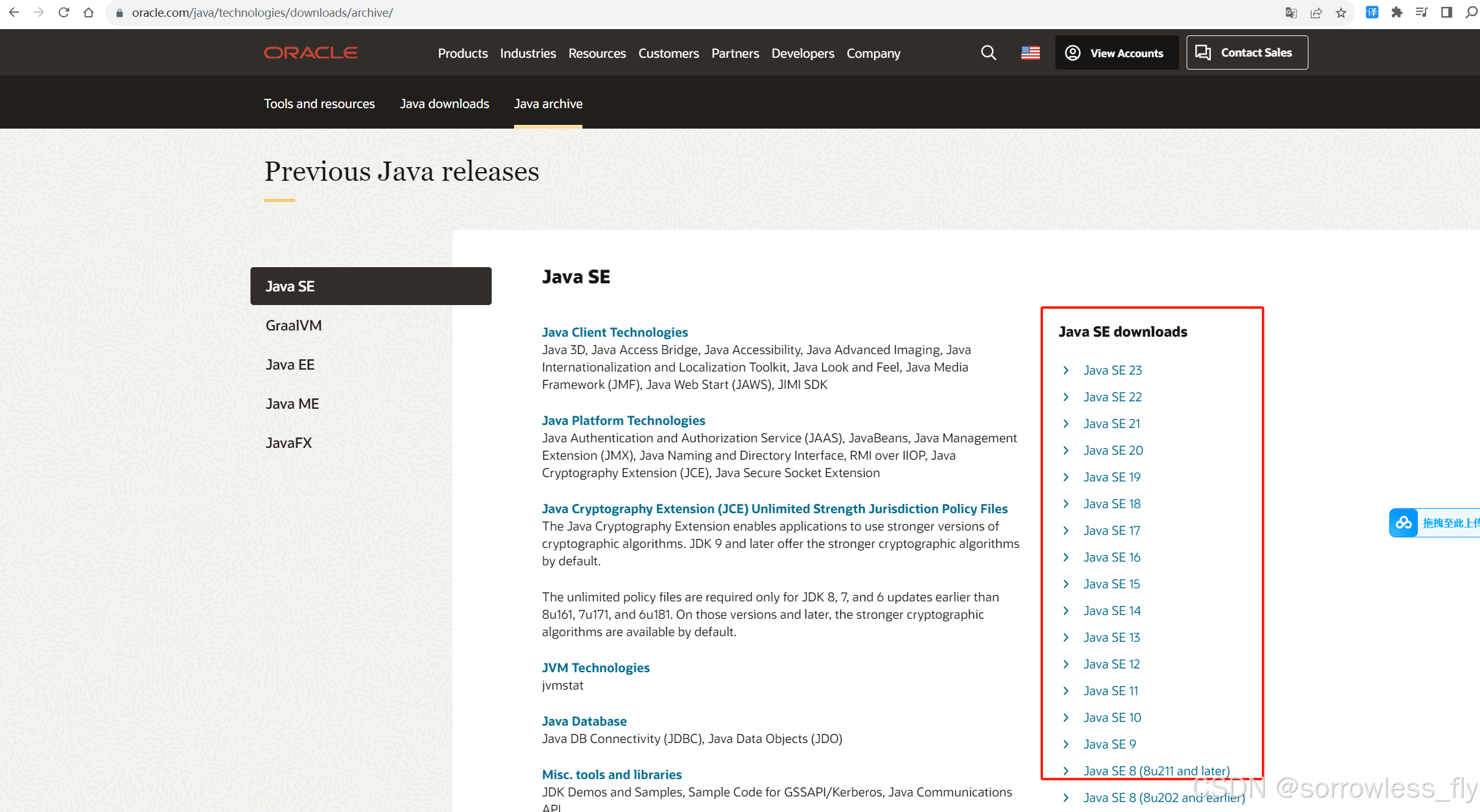Open the Java Client Technologies link
Screen dimensions: 1480x812
click(x=615, y=332)
